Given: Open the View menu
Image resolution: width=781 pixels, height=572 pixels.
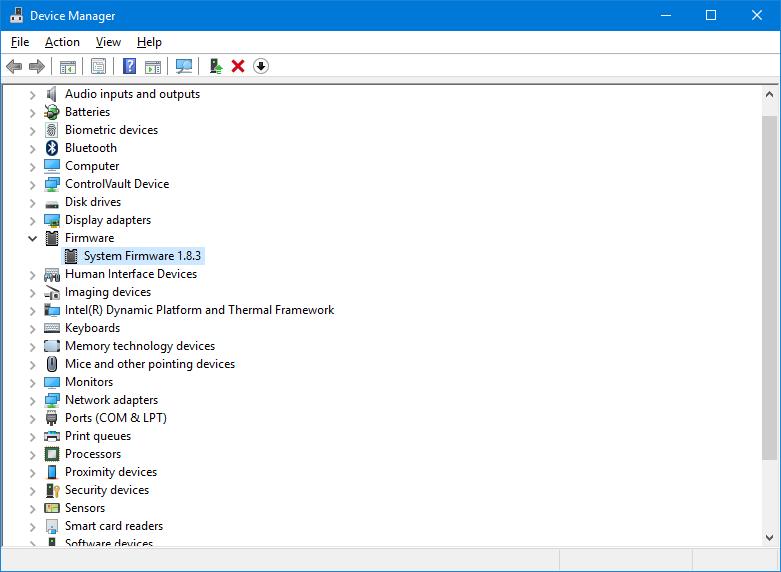Looking at the screenshot, I should tap(108, 42).
